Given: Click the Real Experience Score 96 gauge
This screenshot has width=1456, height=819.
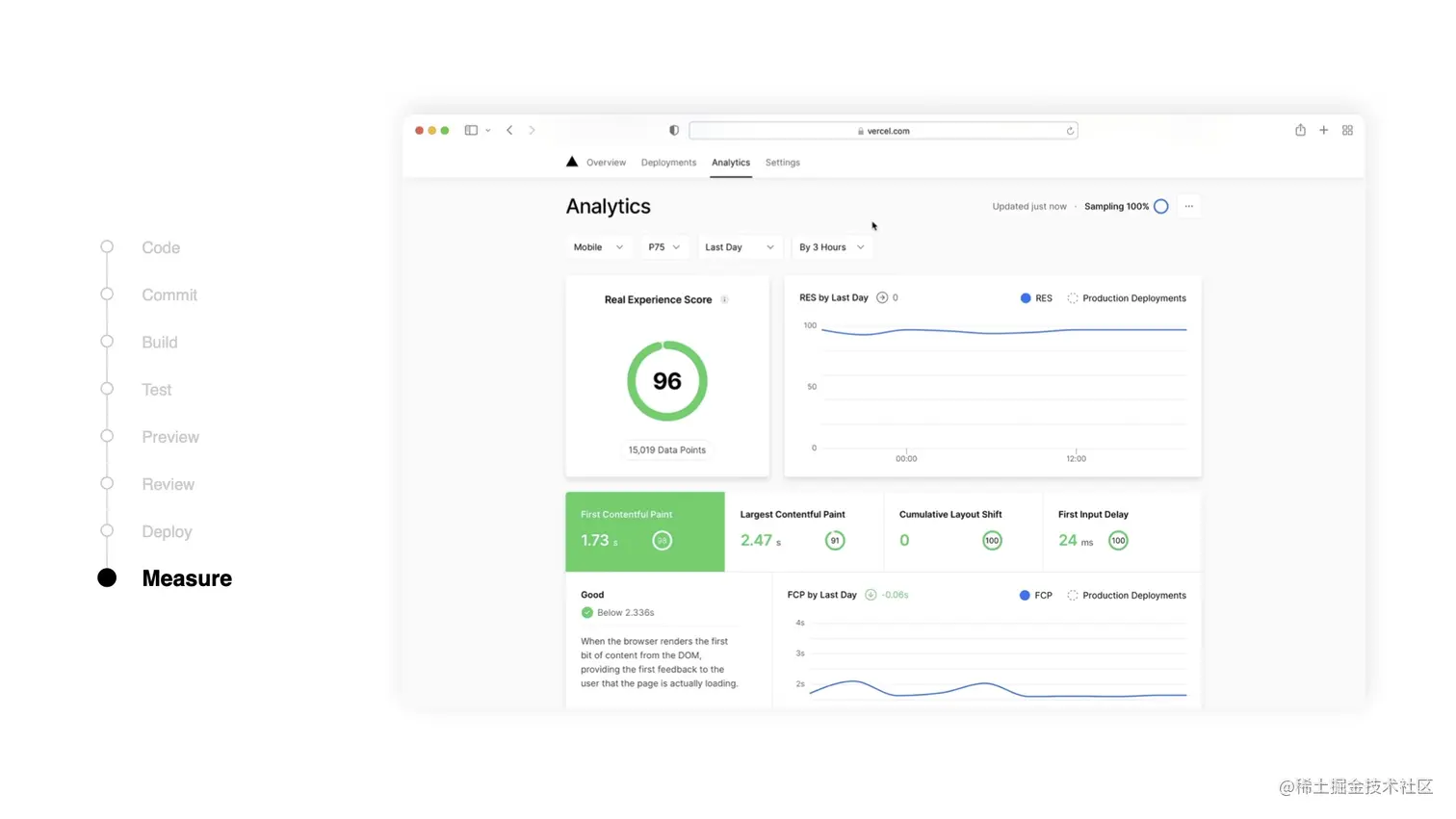Looking at the screenshot, I should 667,381.
